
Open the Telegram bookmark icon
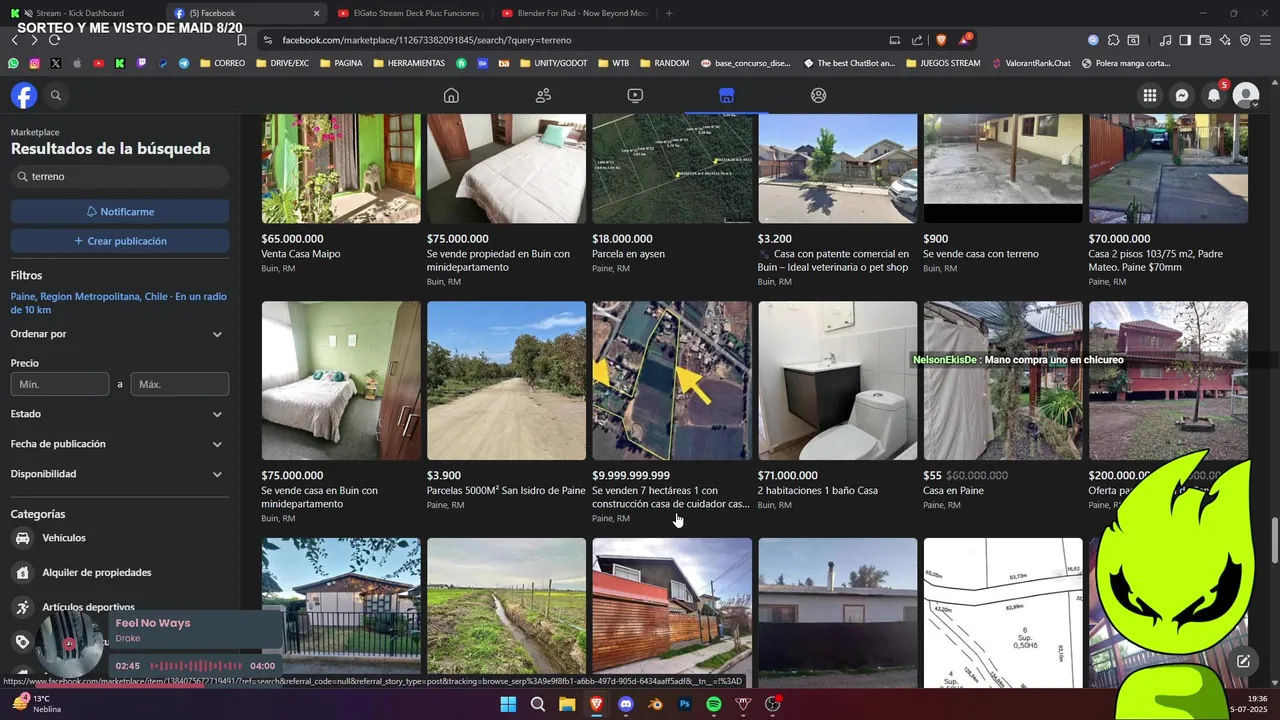[x=184, y=63]
